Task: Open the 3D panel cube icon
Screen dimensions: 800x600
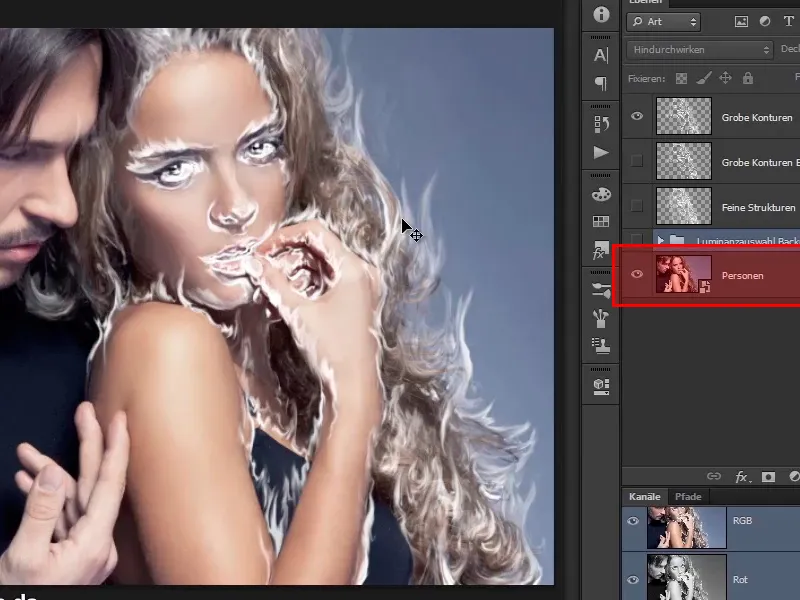Action: coord(601,386)
